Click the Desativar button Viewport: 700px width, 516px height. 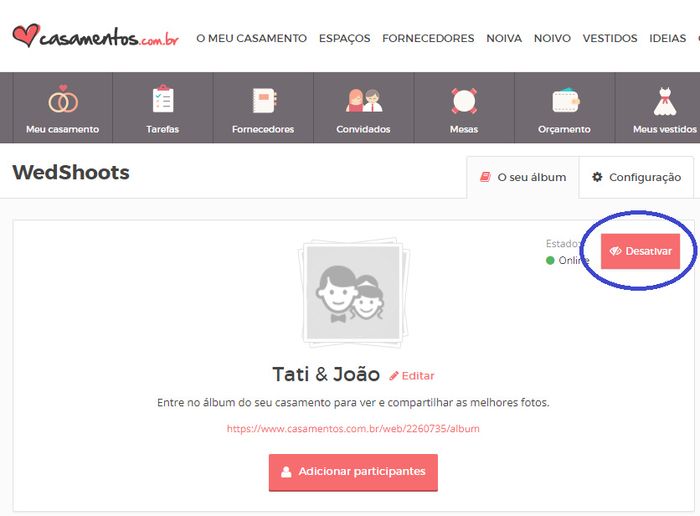pyautogui.click(x=640, y=251)
